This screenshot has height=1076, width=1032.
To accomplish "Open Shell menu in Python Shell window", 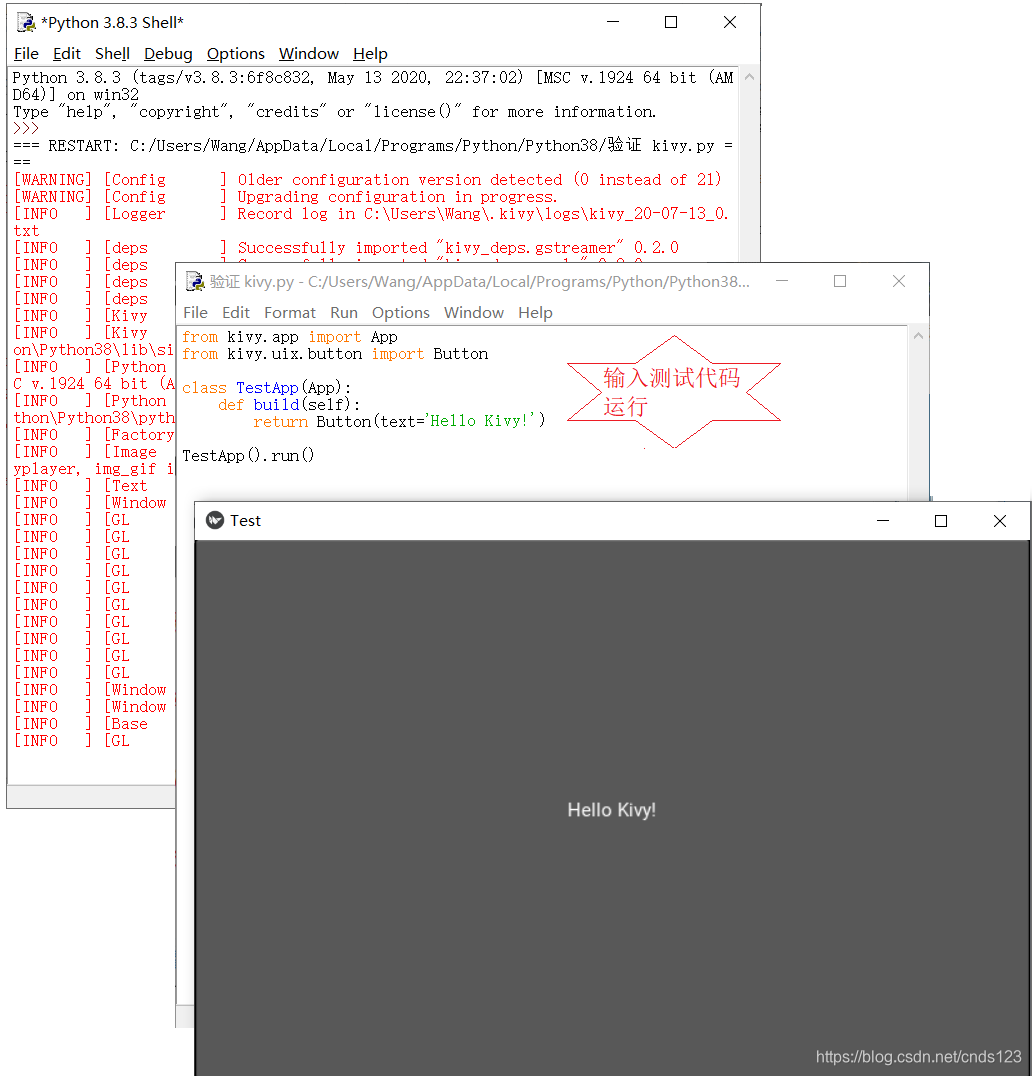I will pyautogui.click(x=113, y=54).
